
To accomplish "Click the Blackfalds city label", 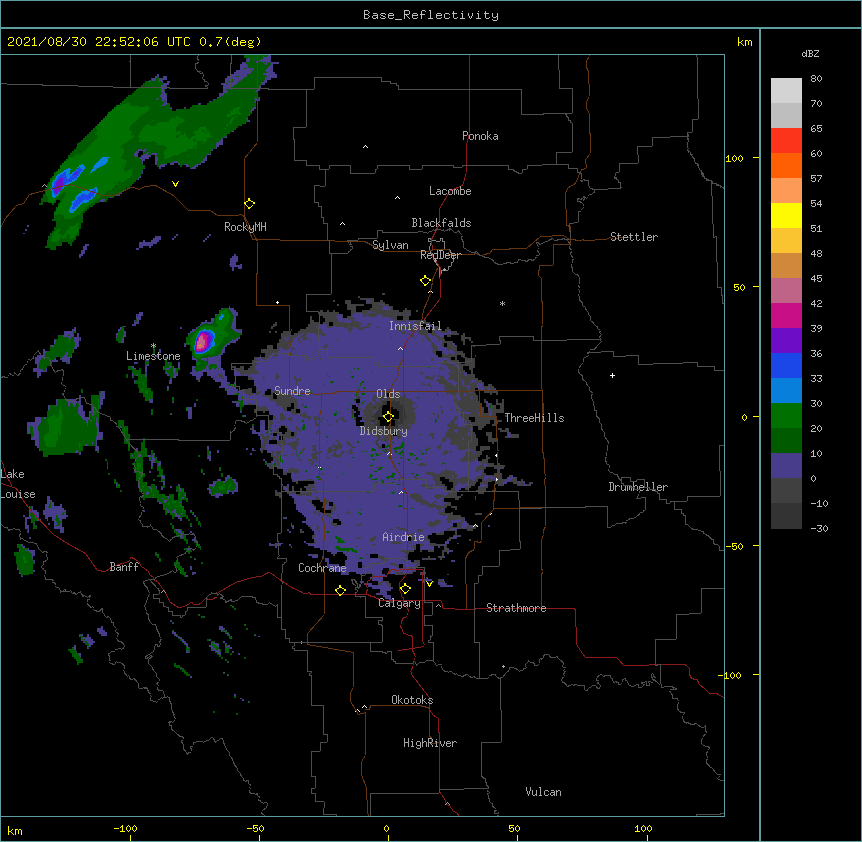I will tap(441, 223).
